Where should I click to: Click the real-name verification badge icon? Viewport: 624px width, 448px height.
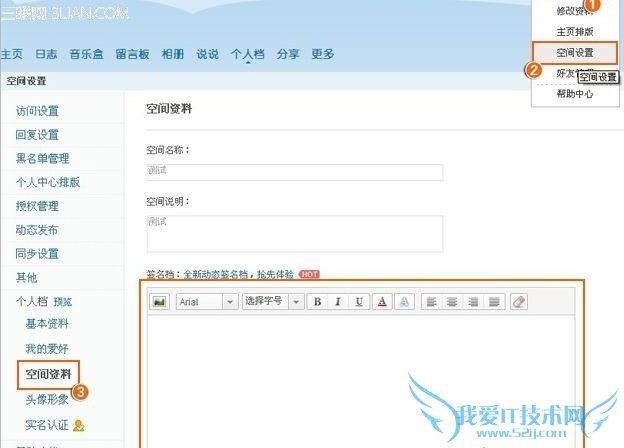click(x=78, y=425)
